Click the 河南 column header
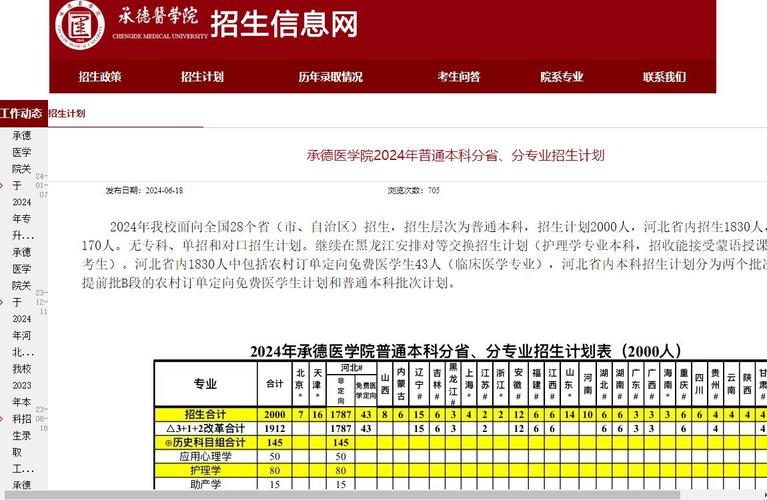Screen dimensions: 767x500 click(x=587, y=384)
